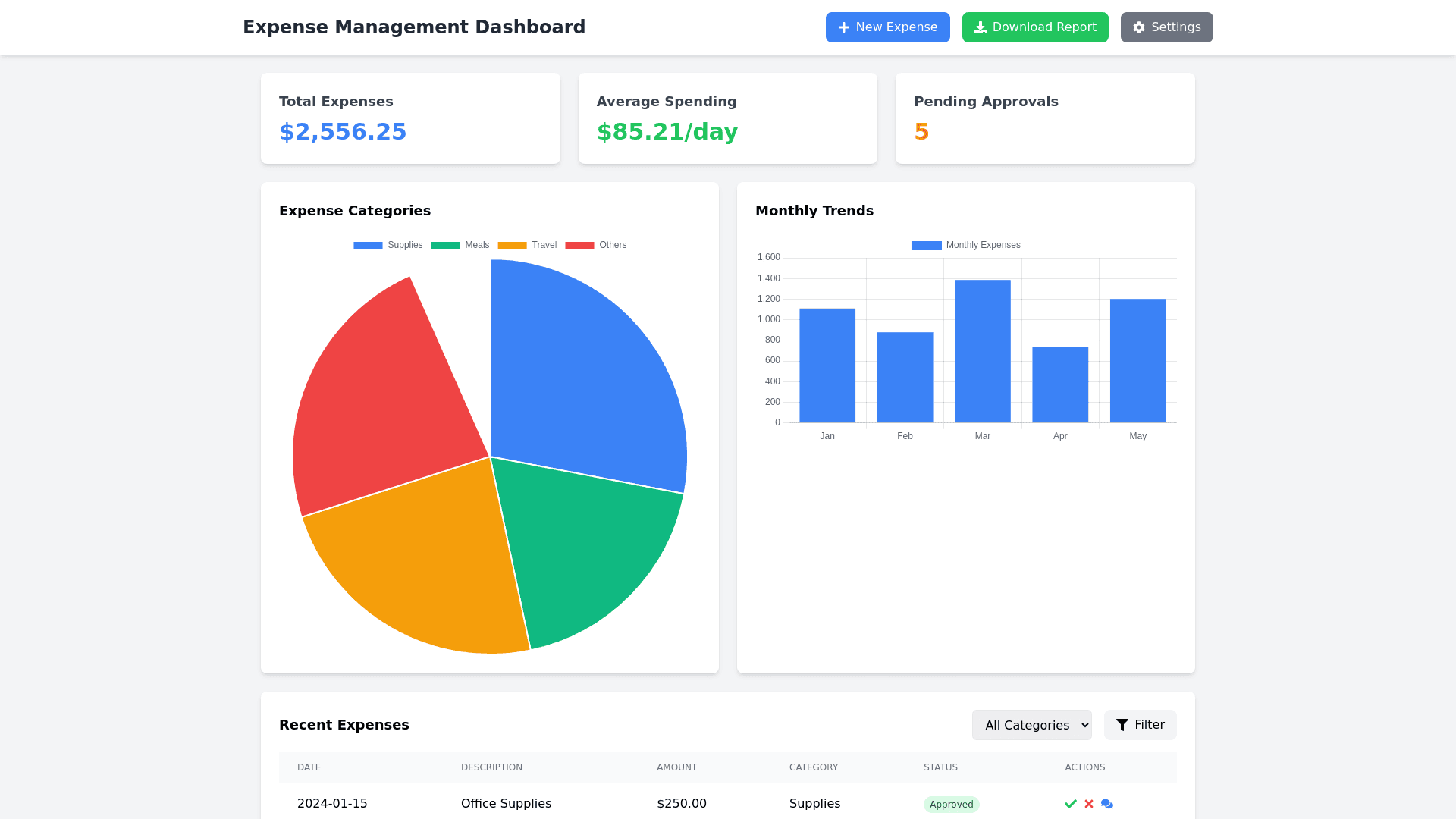Click the gear icon in Settings

(1139, 27)
